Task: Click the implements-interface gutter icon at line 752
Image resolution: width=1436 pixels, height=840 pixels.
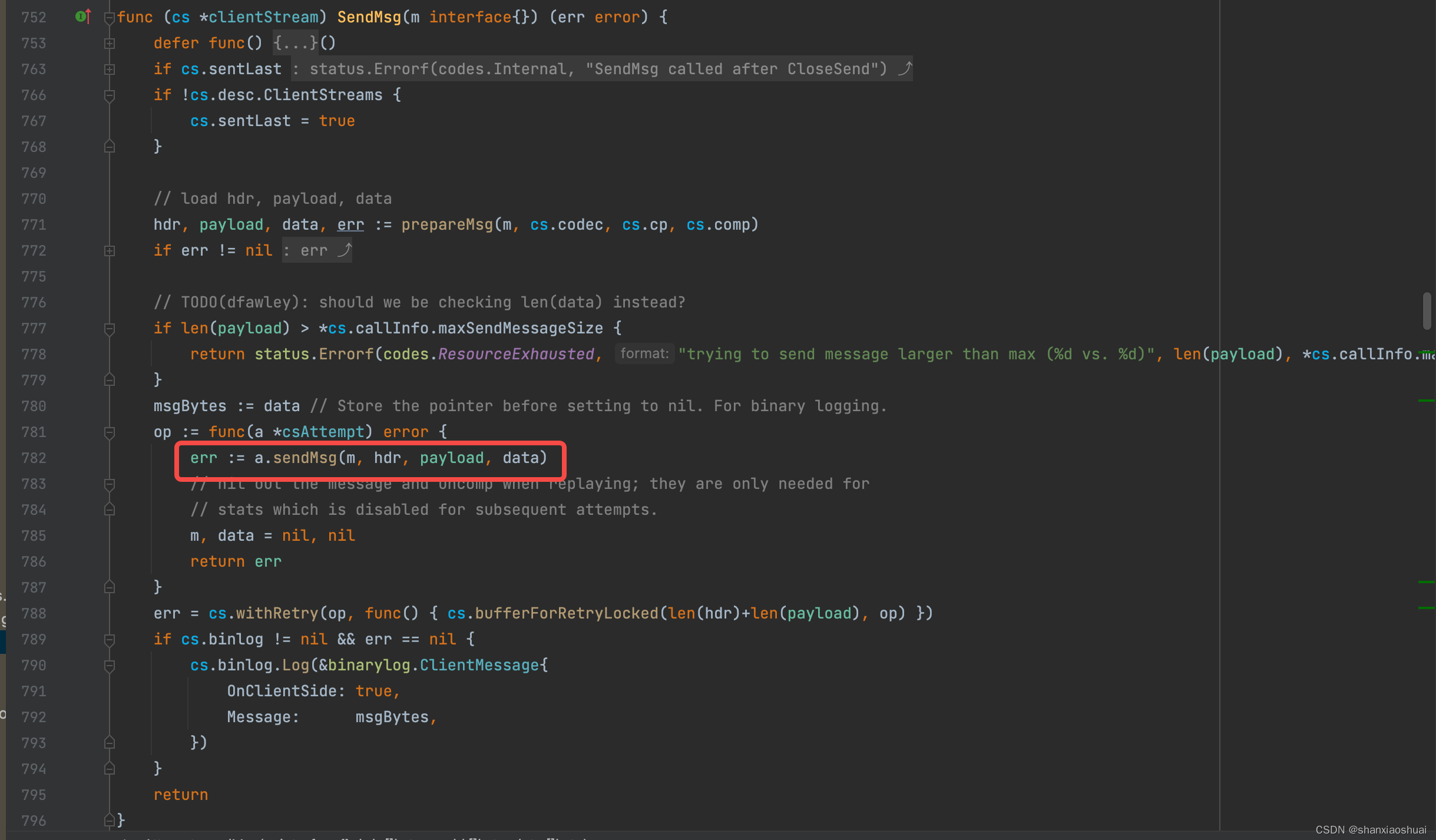Action: point(83,16)
